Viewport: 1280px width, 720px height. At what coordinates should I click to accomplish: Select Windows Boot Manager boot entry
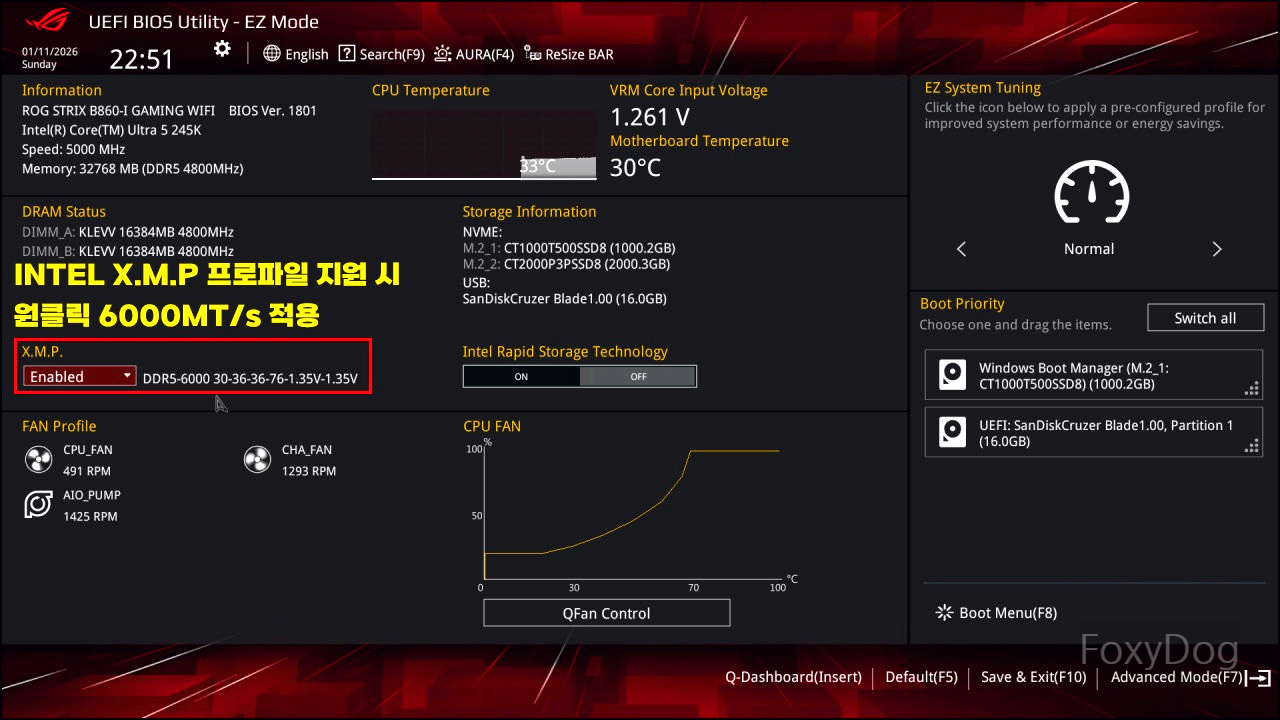(x=1094, y=376)
